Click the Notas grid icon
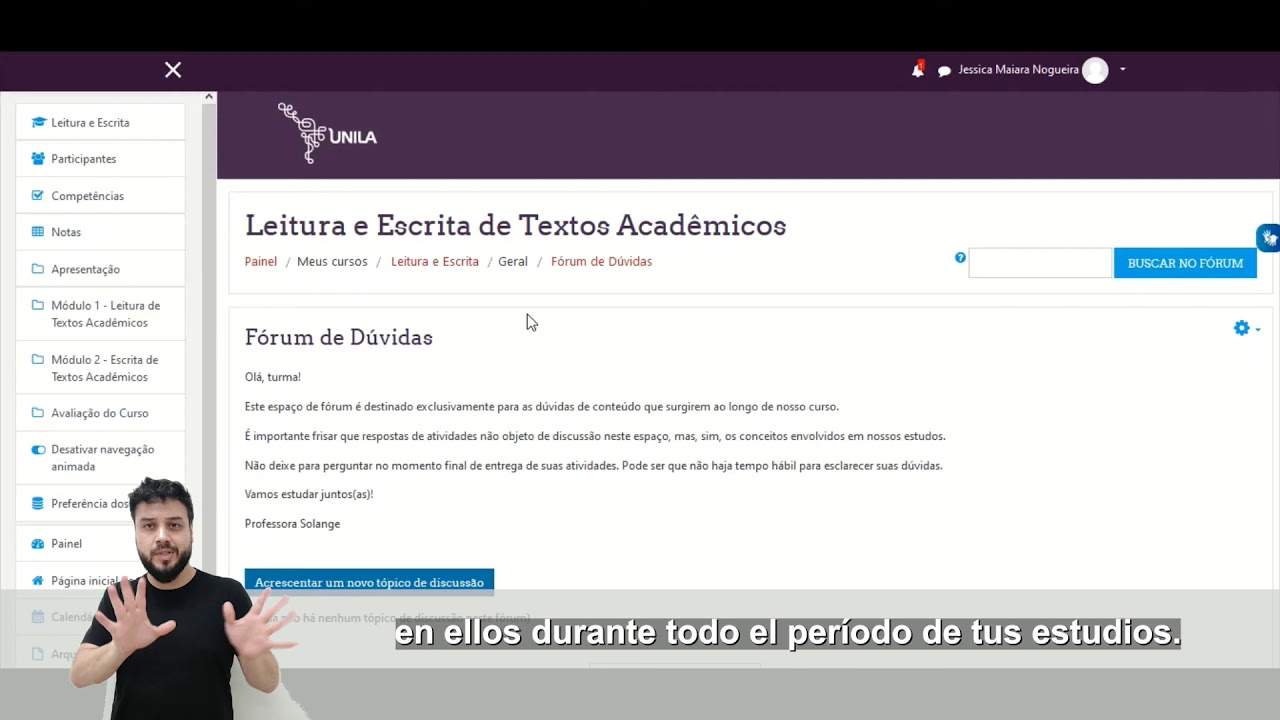The width and height of the screenshot is (1280, 720). coord(38,232)
